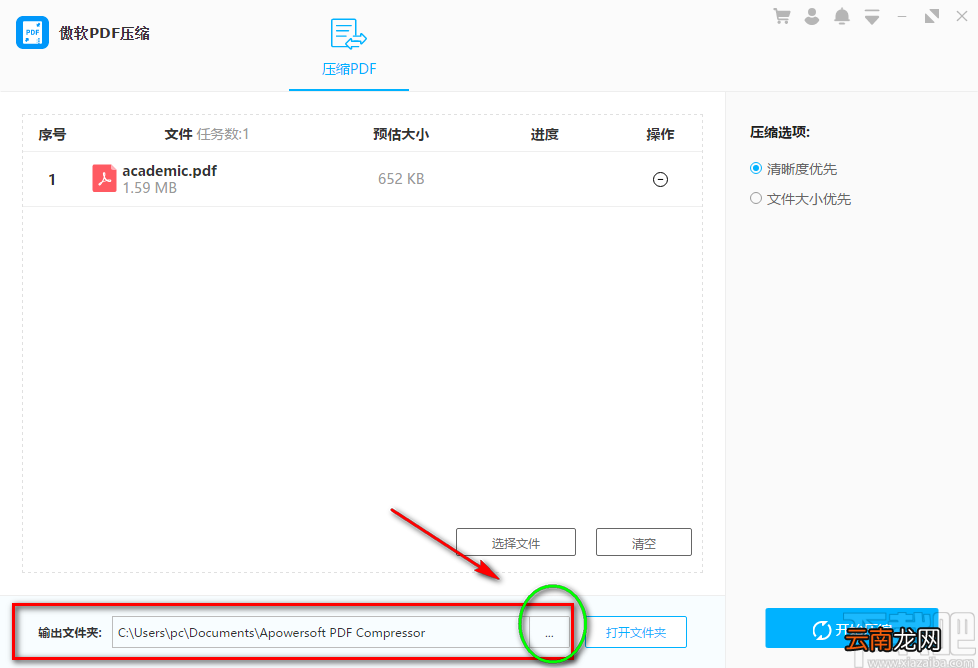
Task: Browse output folder with the ... button
Action: pos(549,632)
